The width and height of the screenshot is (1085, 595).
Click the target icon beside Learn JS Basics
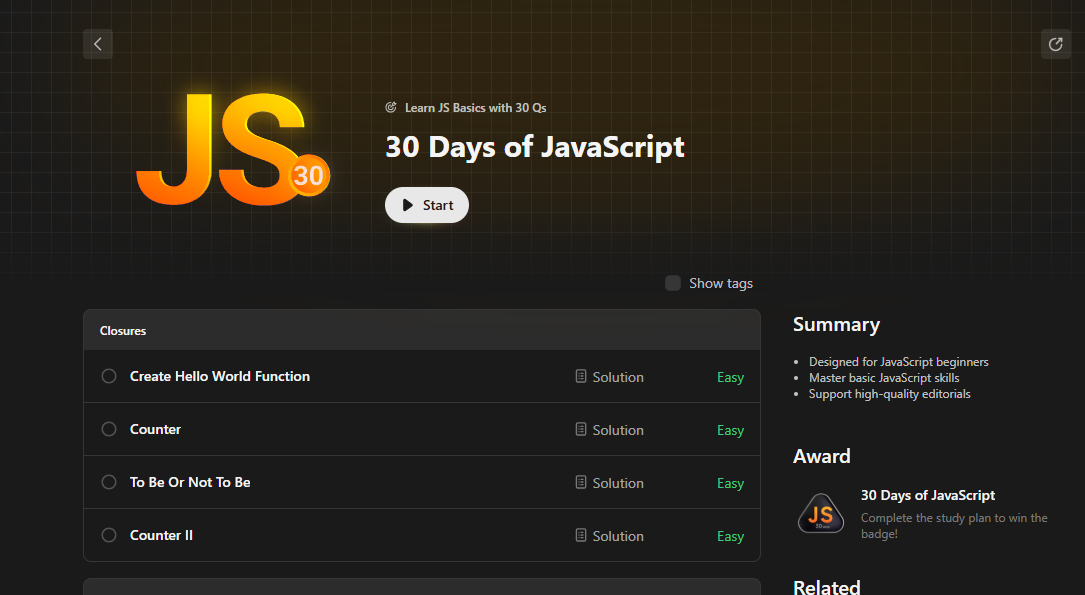pos(391,108)
